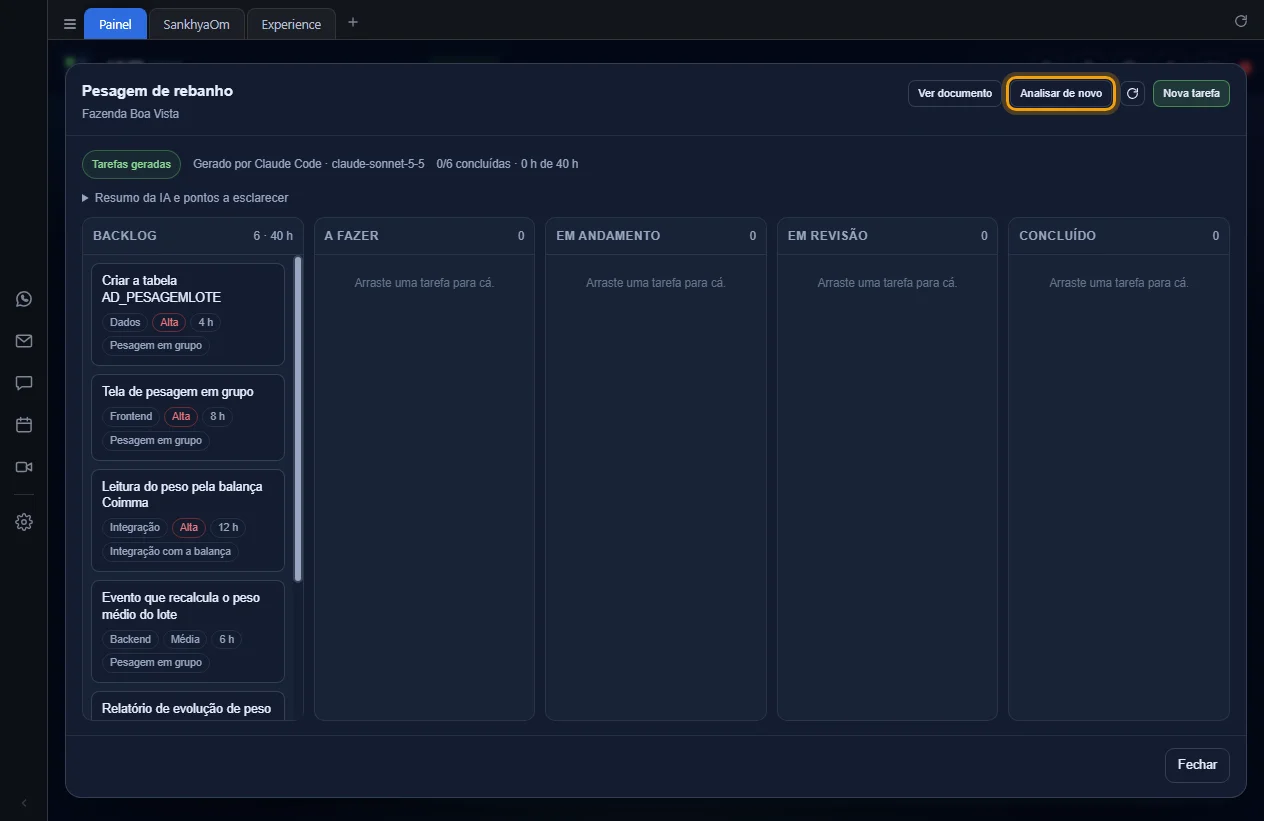The image size is (1264, 821).
Task: Click the 12 h estimate tag
Action: point(229,528)
